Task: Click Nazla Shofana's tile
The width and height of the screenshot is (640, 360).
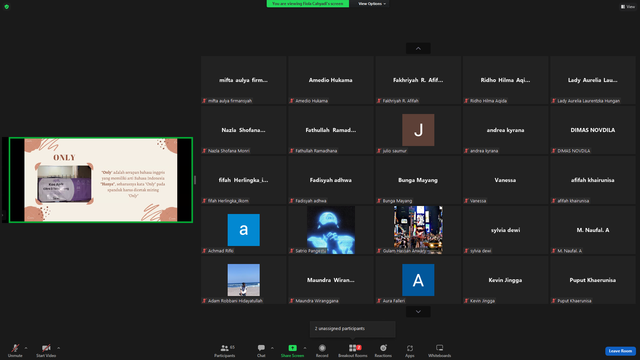Action: [243, 130]
